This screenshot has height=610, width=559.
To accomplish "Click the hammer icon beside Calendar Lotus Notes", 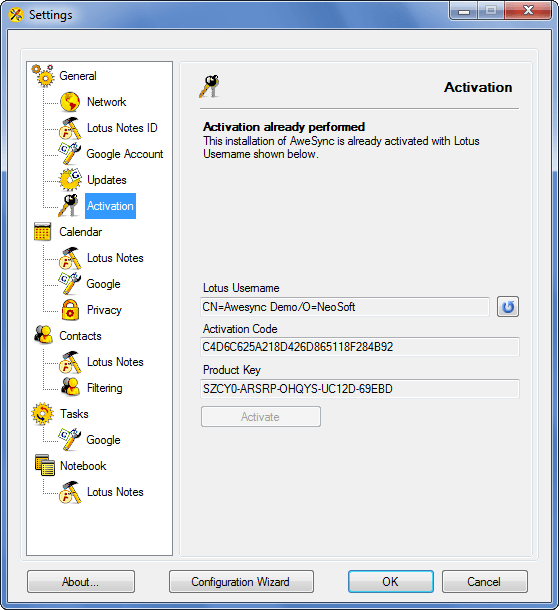I will point(70,258).
